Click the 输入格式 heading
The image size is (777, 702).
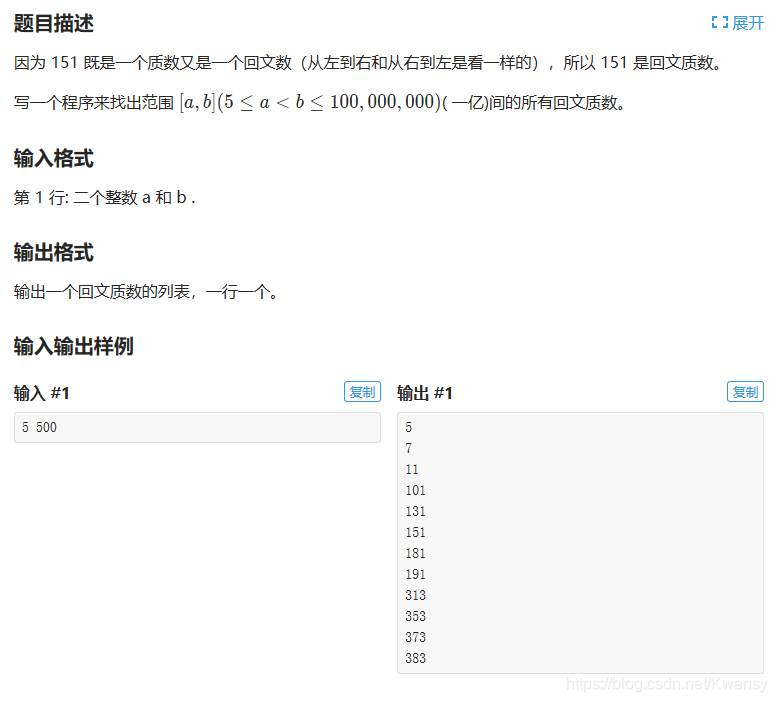click(54, 159)
